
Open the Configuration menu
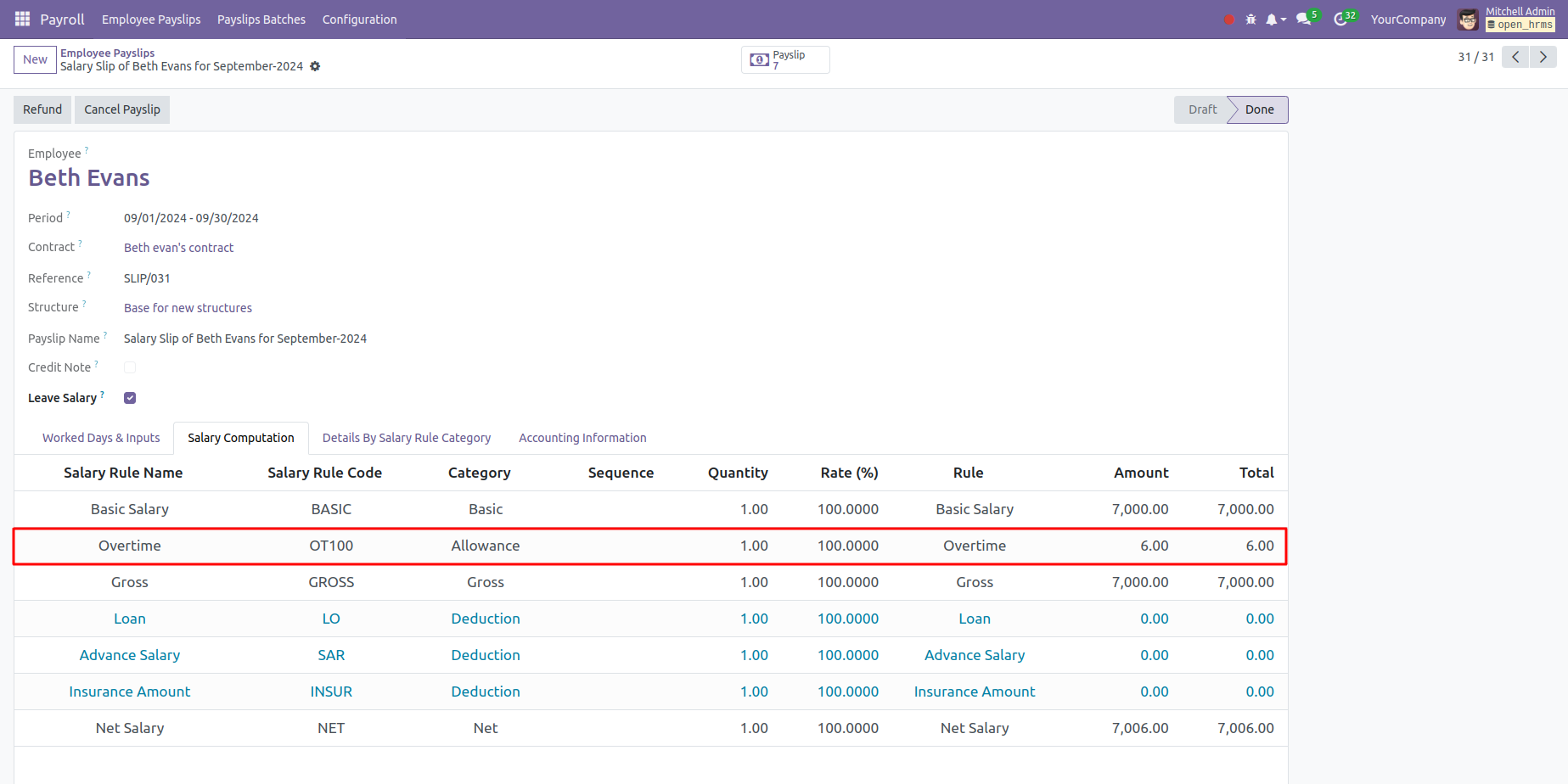359,20
